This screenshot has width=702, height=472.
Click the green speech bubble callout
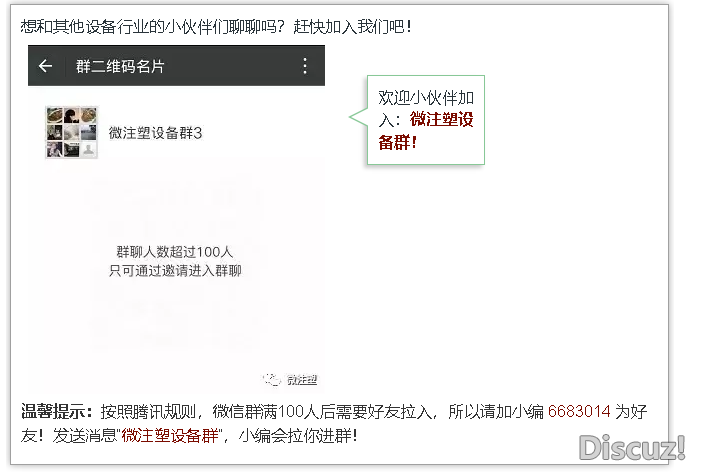point(418,120)
